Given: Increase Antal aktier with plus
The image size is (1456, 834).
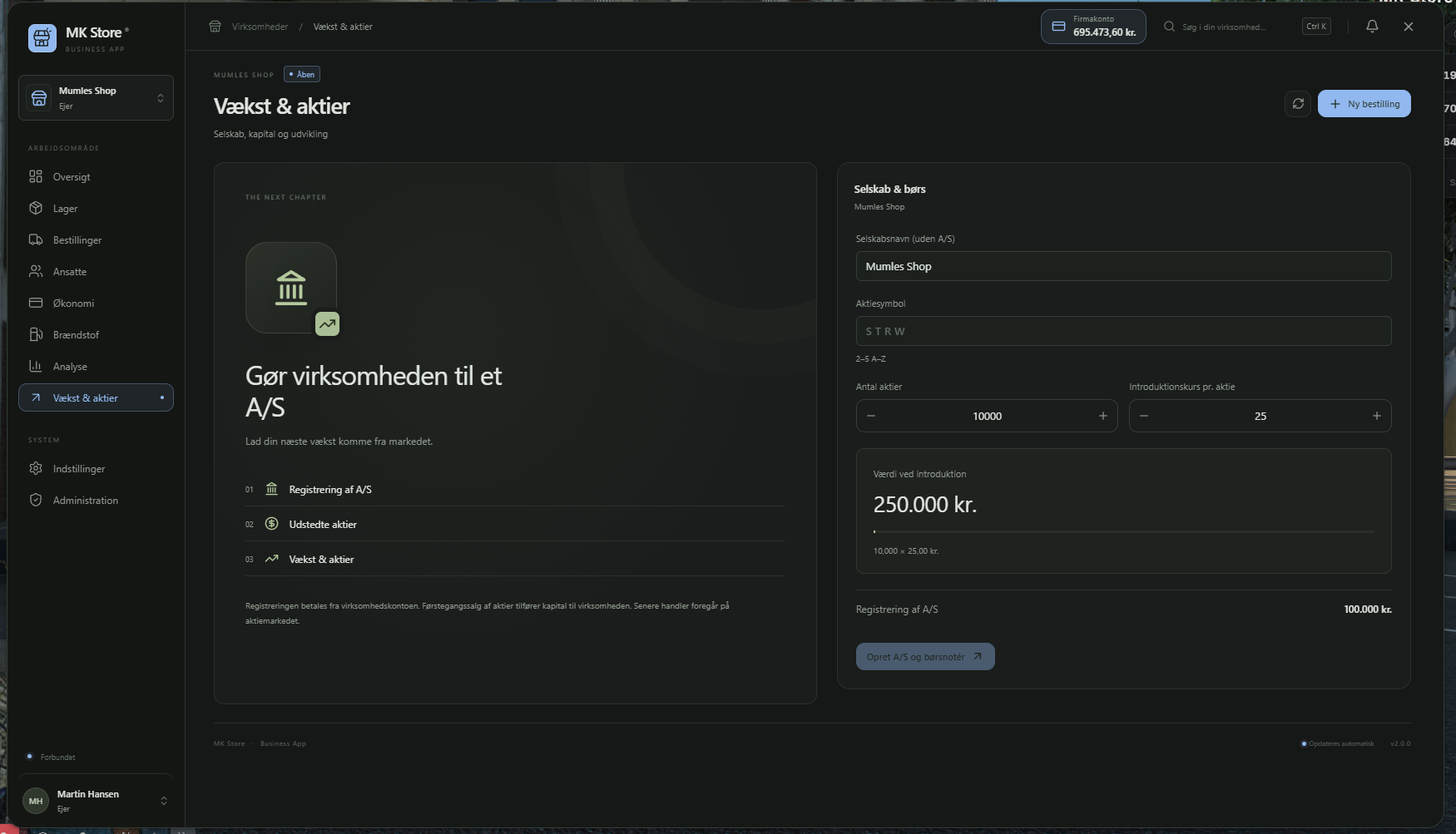Looking at the screenshot, I should [1103, 416].
